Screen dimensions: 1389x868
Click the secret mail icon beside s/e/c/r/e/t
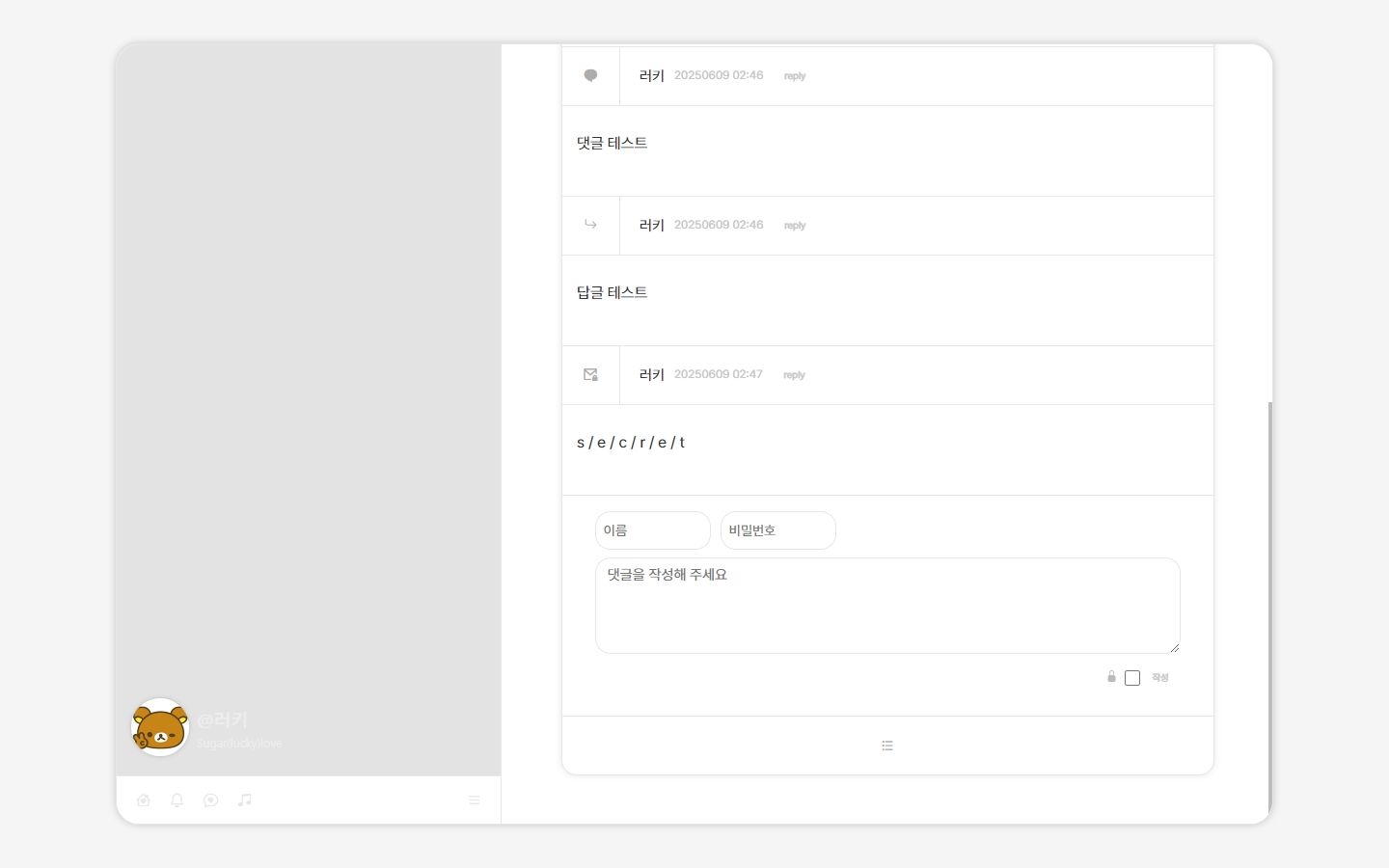tap(590, 374)
